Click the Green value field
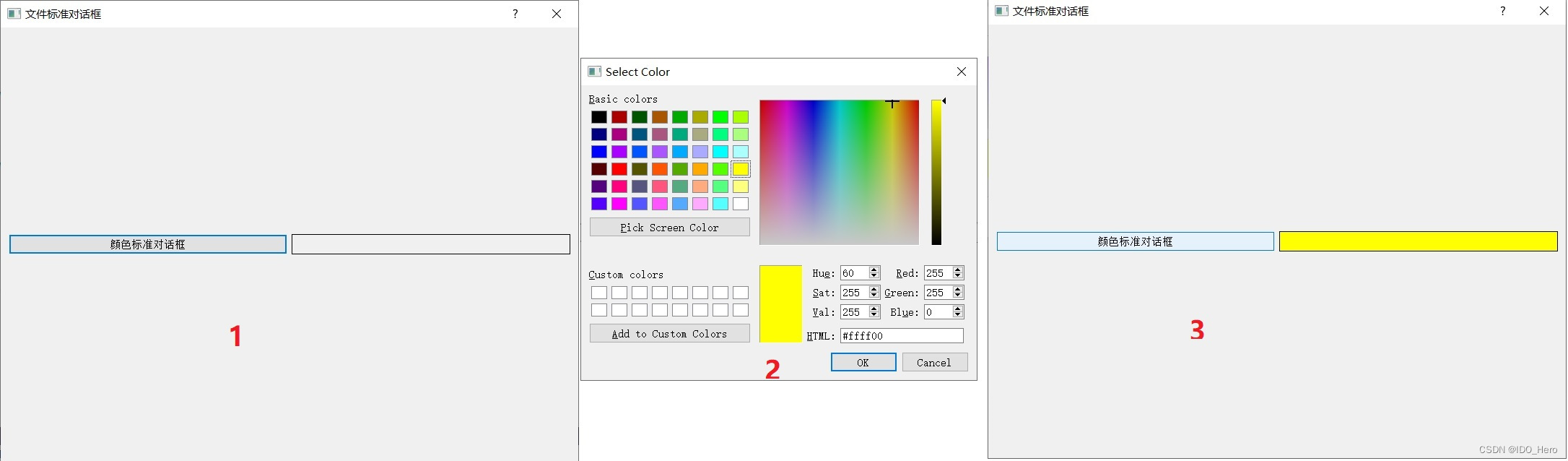 [938, 293]
